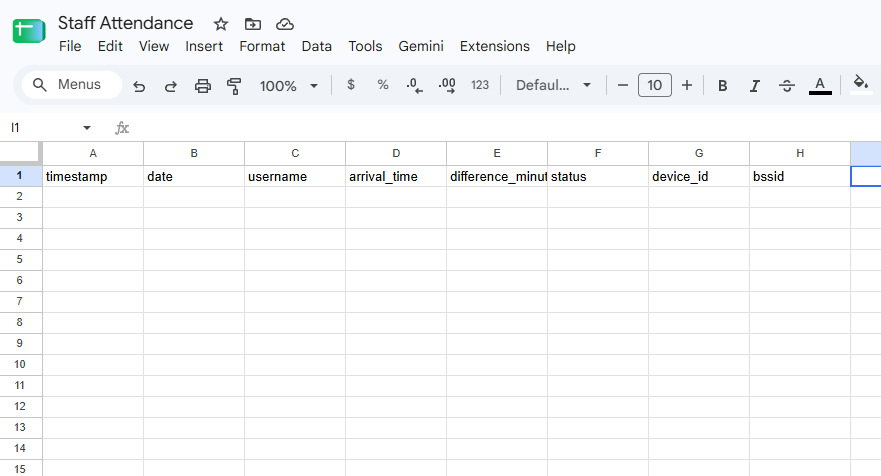
Task: Select the 'arrival_time' cell
Action: pyautogui.click(x=396, y=176)
